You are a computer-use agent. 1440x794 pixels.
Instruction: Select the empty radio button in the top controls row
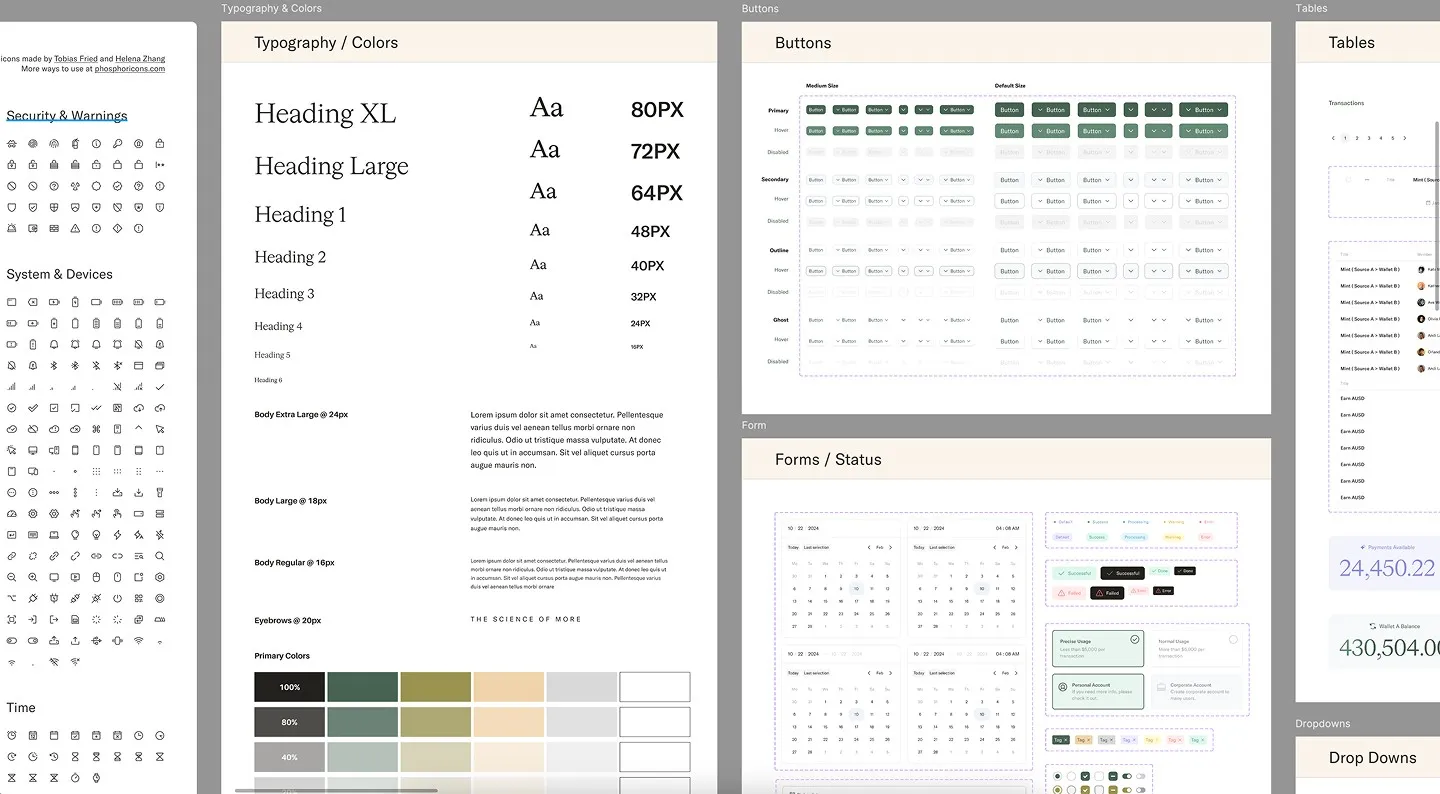point(1072,776)
